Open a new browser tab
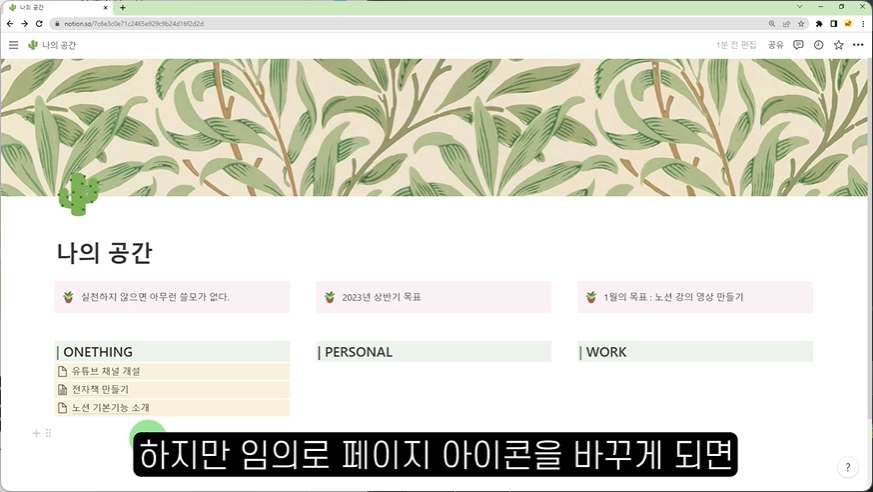This screenshot has width=873, height=492. point(122,8)
